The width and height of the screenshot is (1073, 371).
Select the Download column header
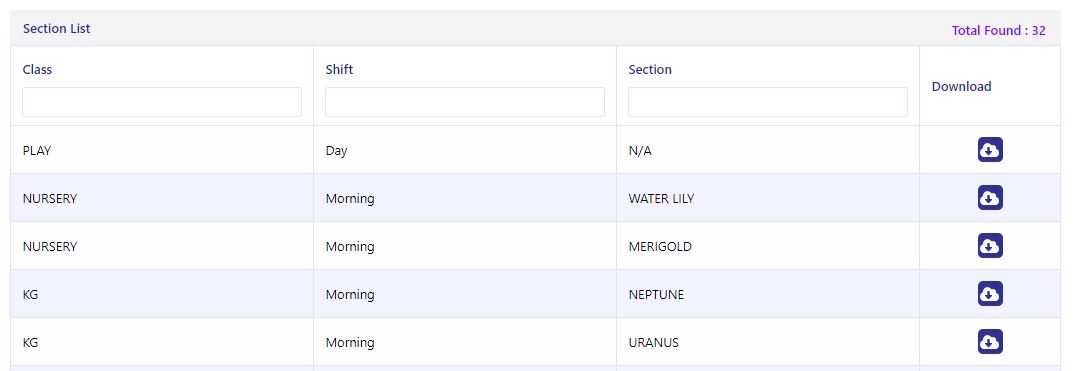click(961, 86)
